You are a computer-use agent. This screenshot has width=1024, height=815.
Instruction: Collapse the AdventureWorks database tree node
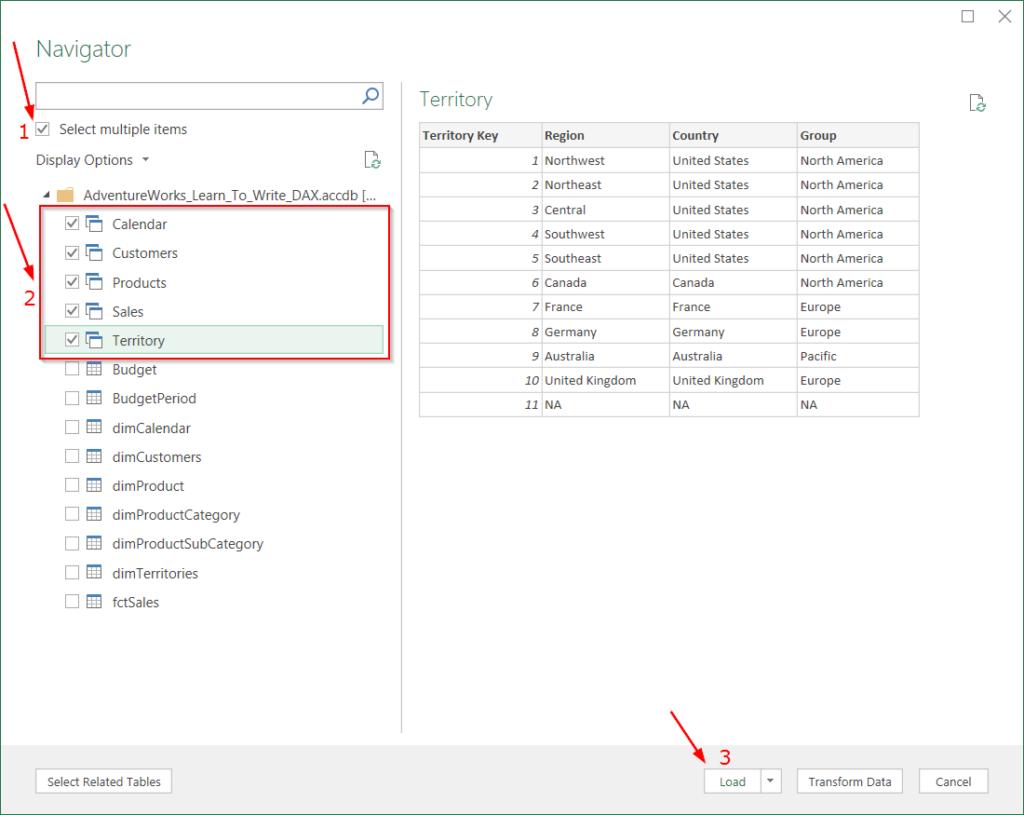[45, 195]
